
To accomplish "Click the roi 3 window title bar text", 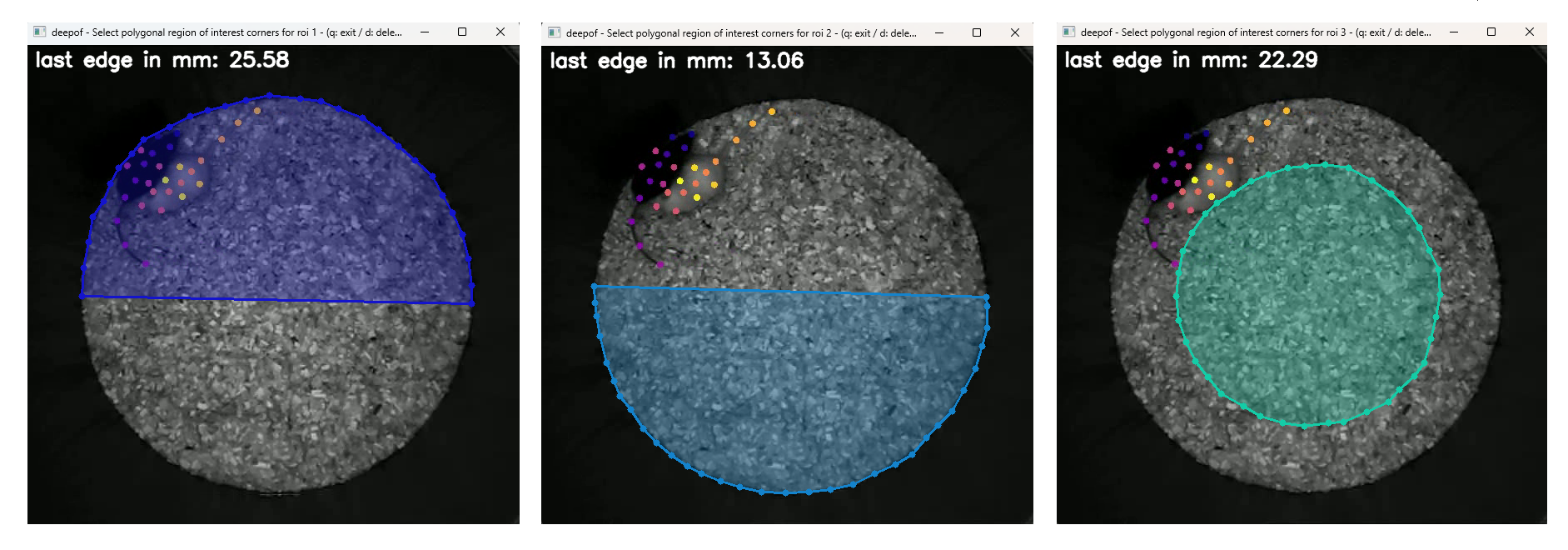I will (x=1256, y=32).
